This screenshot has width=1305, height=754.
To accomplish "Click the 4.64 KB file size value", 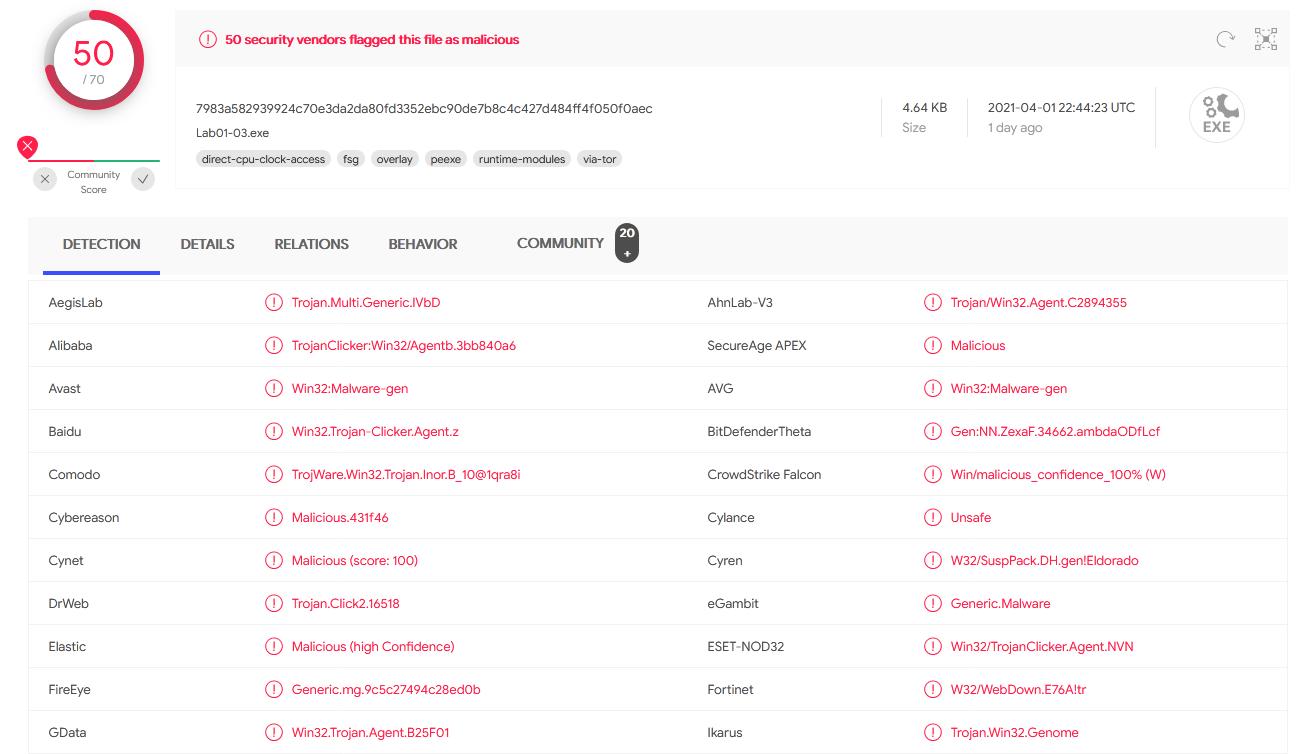I will click(924, 107).
